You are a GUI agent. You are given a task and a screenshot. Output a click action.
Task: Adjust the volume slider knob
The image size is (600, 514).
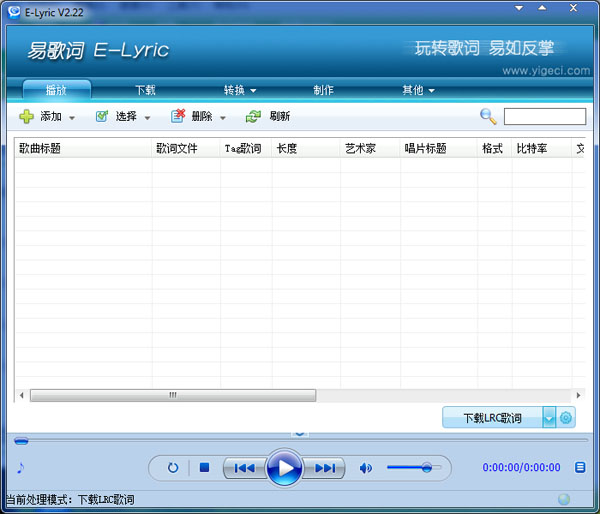(x=427, y=467)
